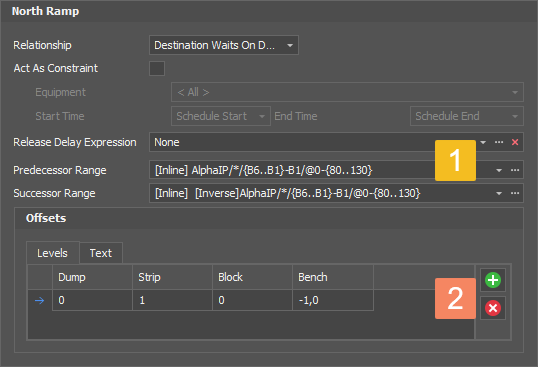Click the blue arrow row indicator
The image size is (538, 367).
tap(39, 300)
